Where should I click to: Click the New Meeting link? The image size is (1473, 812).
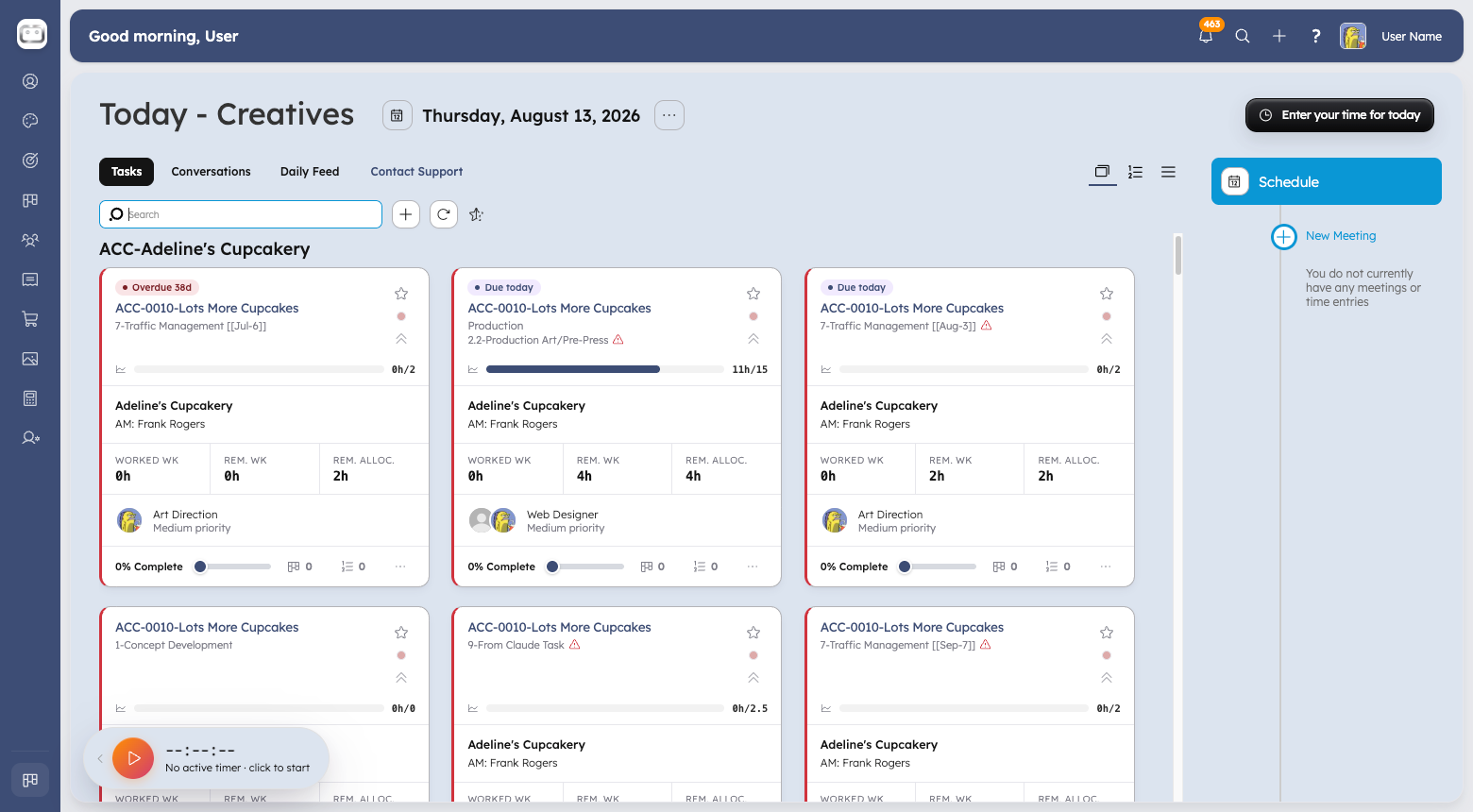coord(1341,236)
